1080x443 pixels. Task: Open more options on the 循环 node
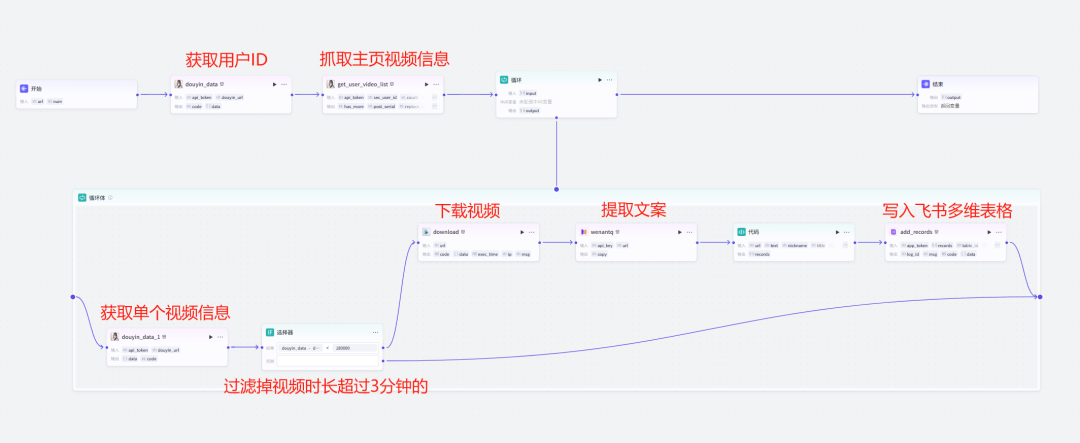[x=610, y=80]
